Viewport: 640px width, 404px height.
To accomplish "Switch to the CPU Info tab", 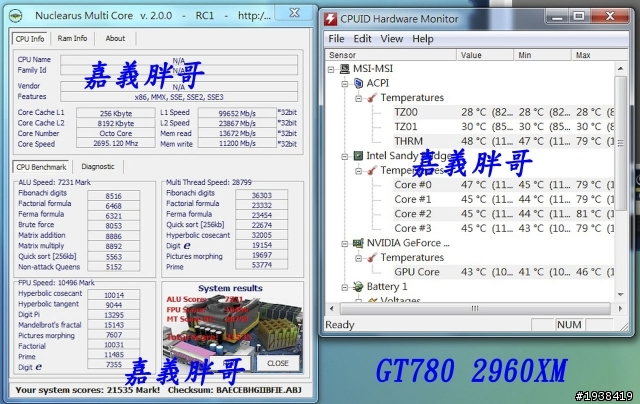I will pos(30,39).
